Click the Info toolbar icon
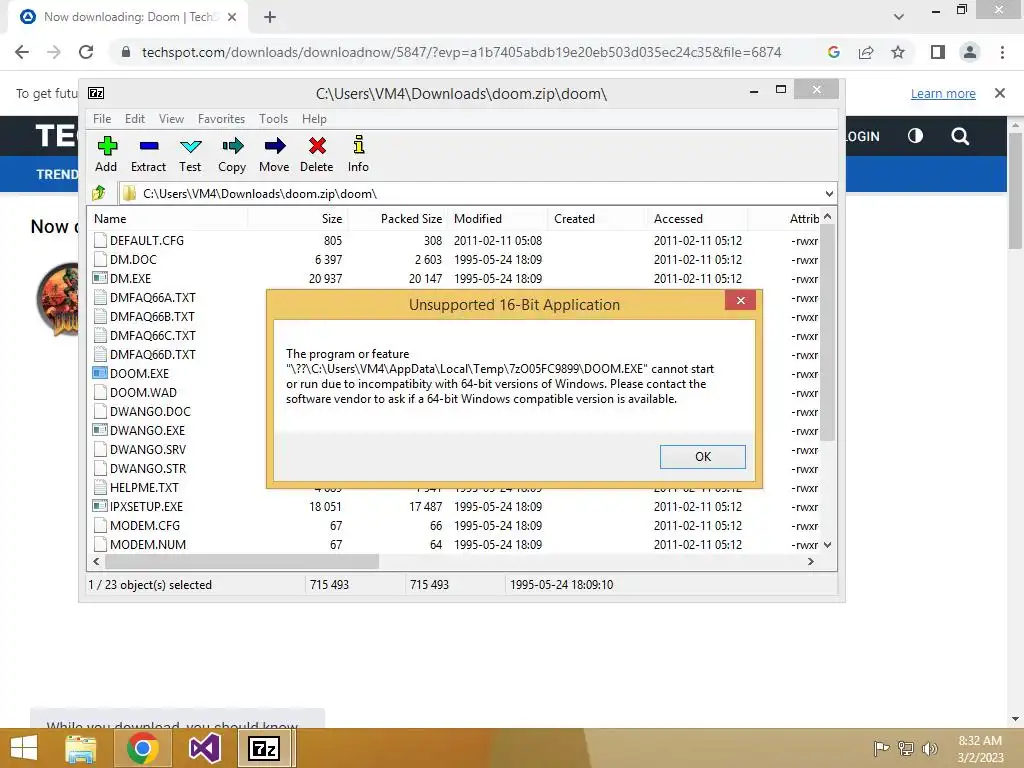Viewport: 1024px width, 768px height. coord(359,144)
